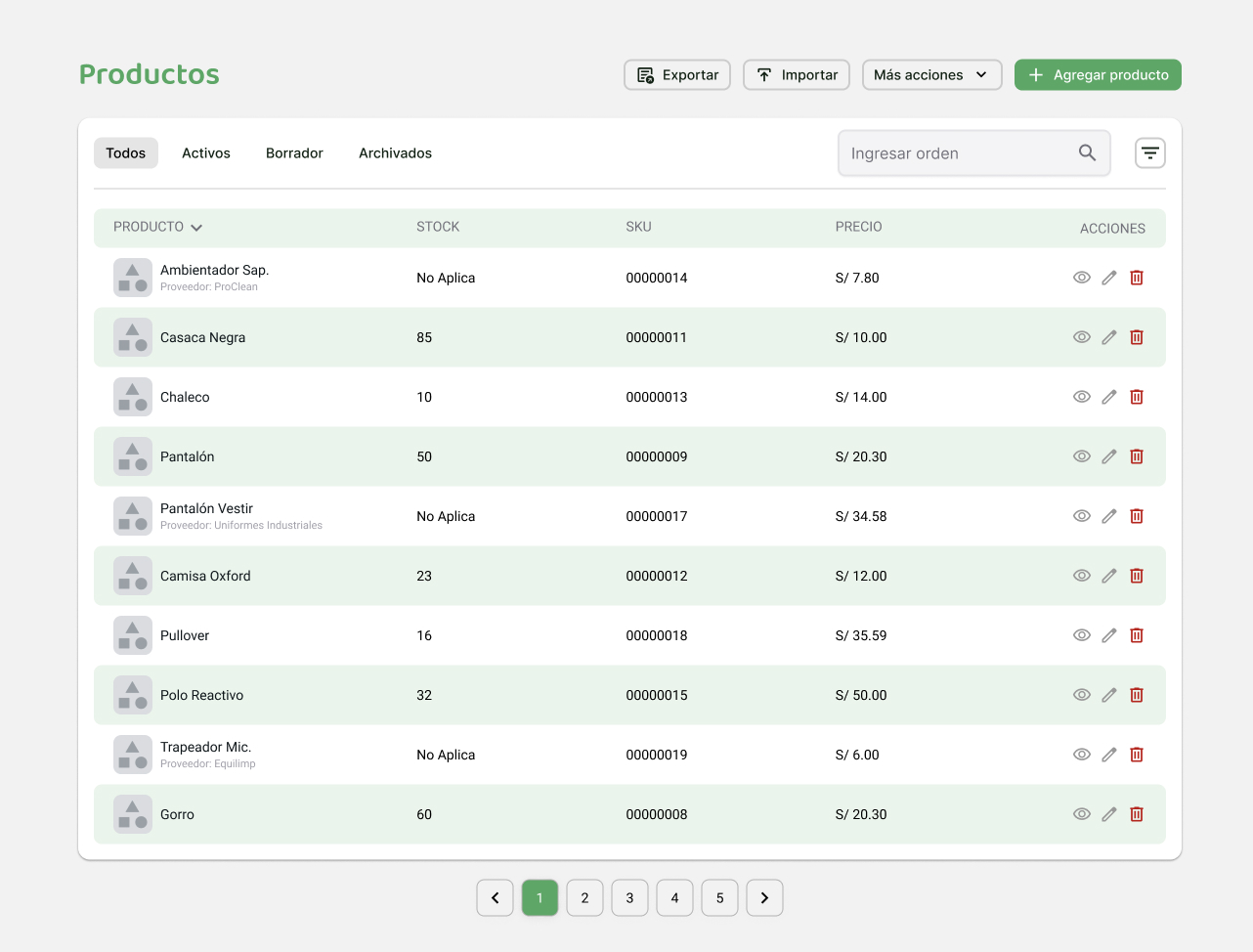View Trapeador Mic. using the eye icon
The width and height of the screenshot is (1253, 952).
click(x=1082, y=755)
